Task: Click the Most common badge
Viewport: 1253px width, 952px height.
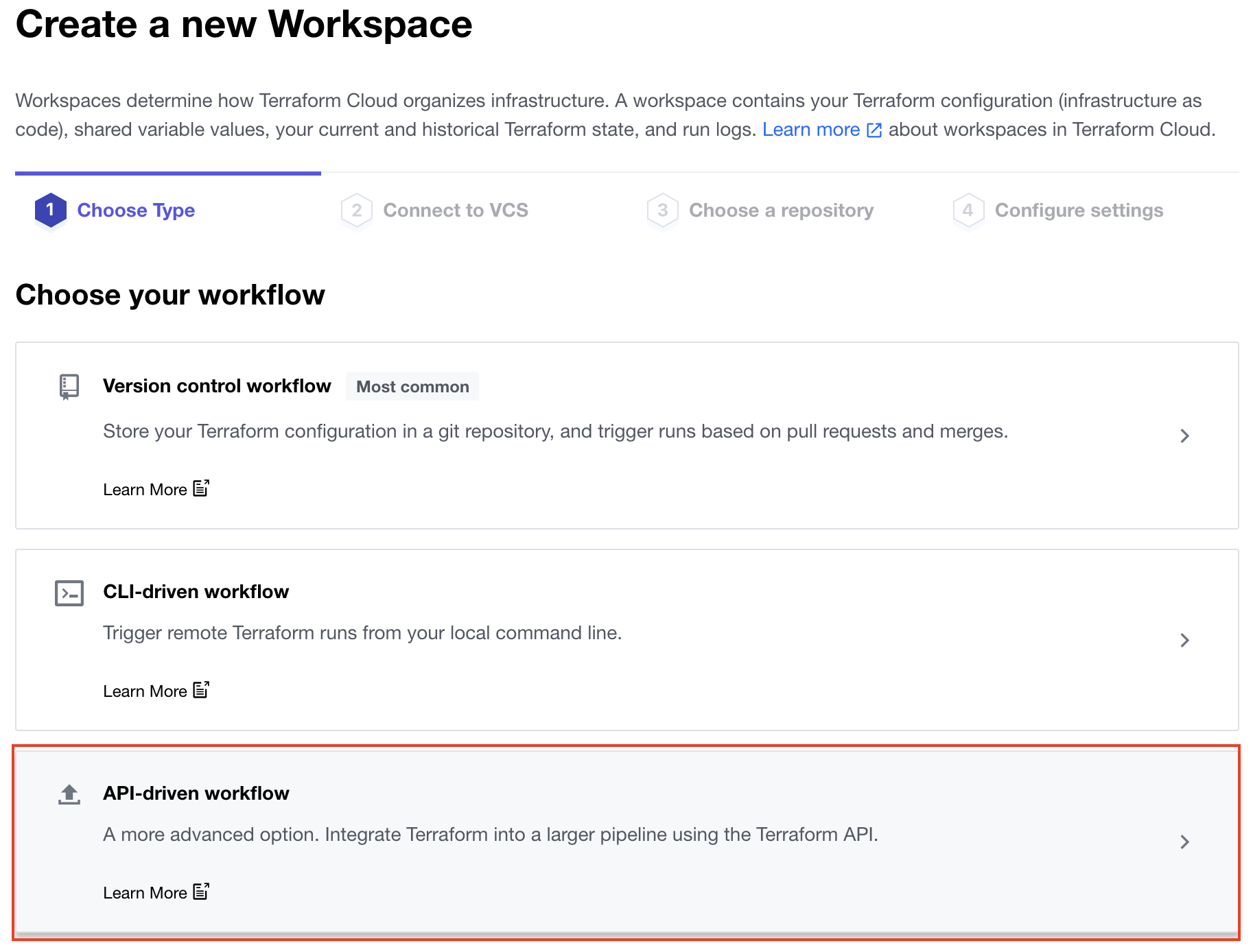Action: coord(412,387)
